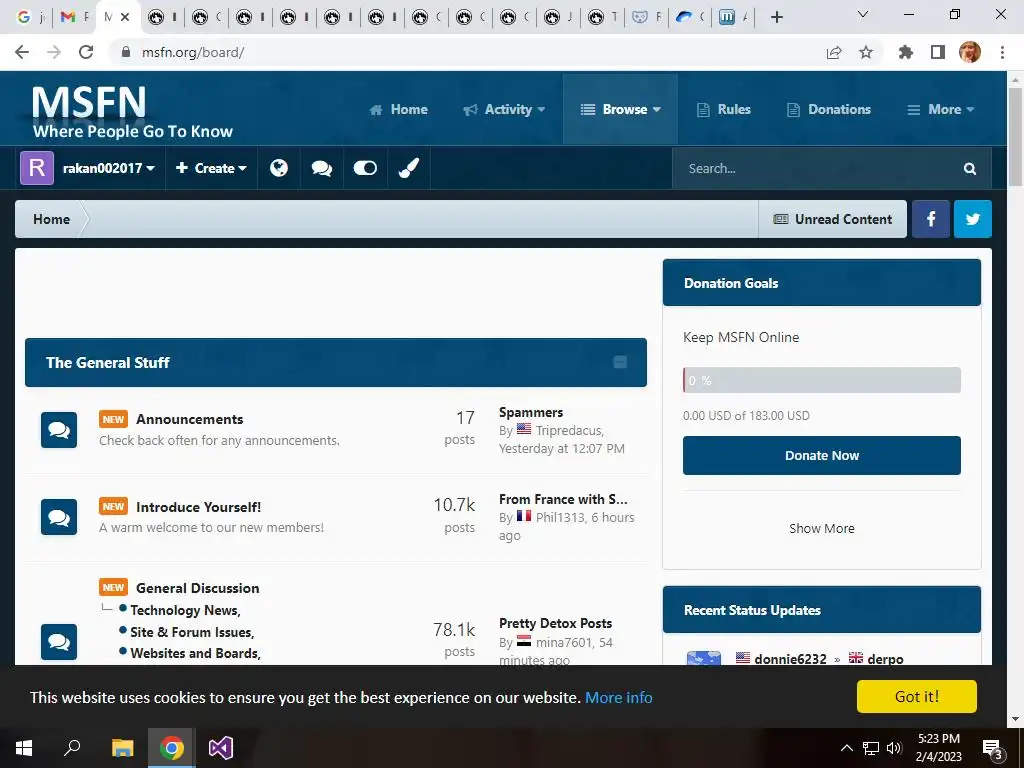Open the Windows Start menu
Screen dimensions: 1024x768
24,748
